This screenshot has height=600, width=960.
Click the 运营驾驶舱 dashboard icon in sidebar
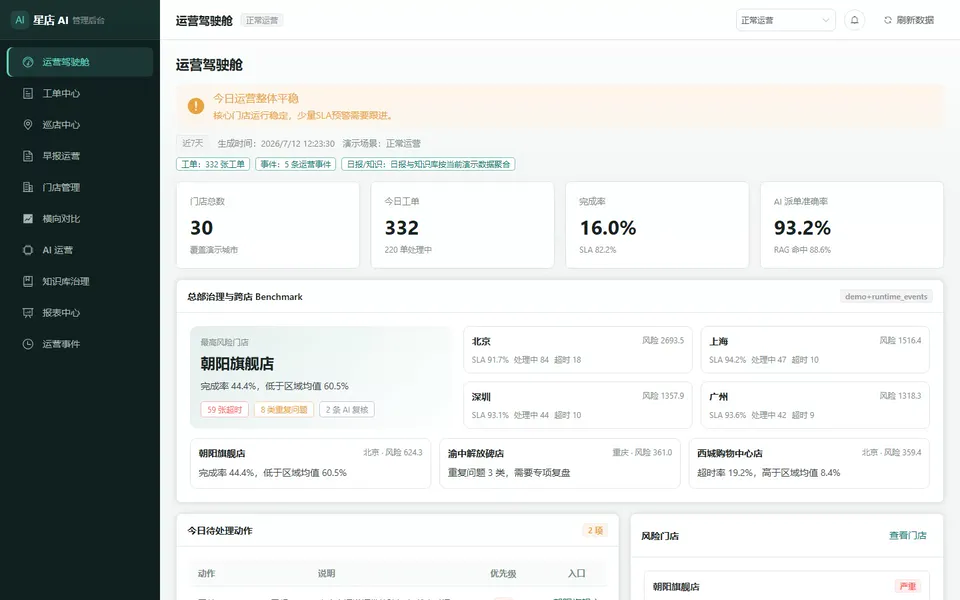pos(28,62)
